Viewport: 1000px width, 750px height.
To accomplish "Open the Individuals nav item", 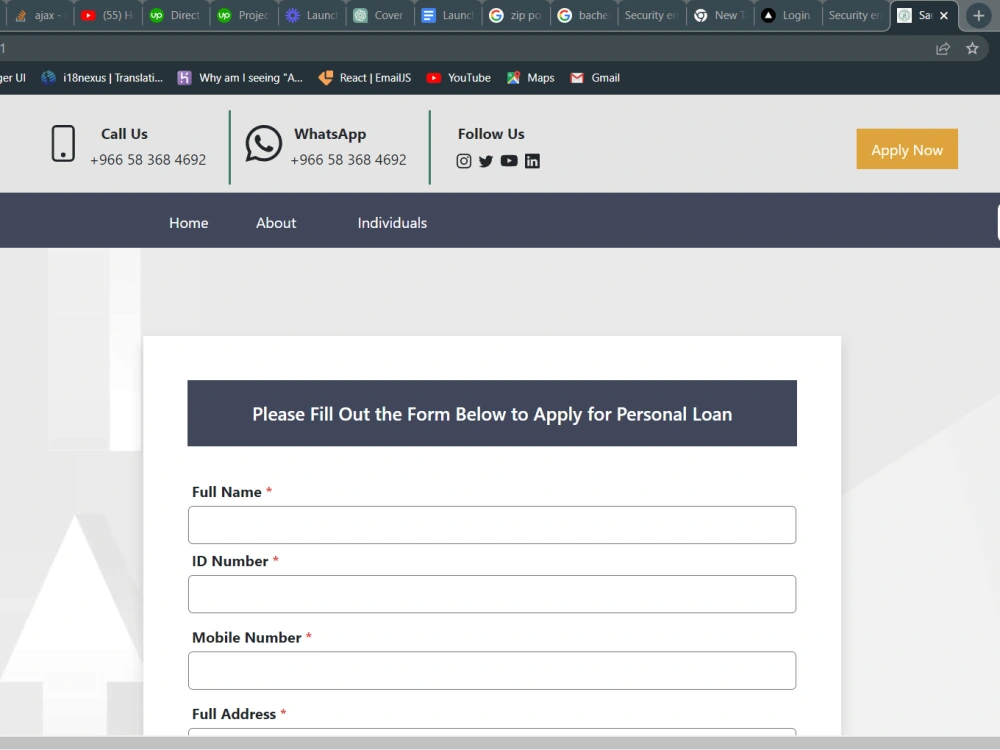I will pyautogui.click(x=392, y=223).
